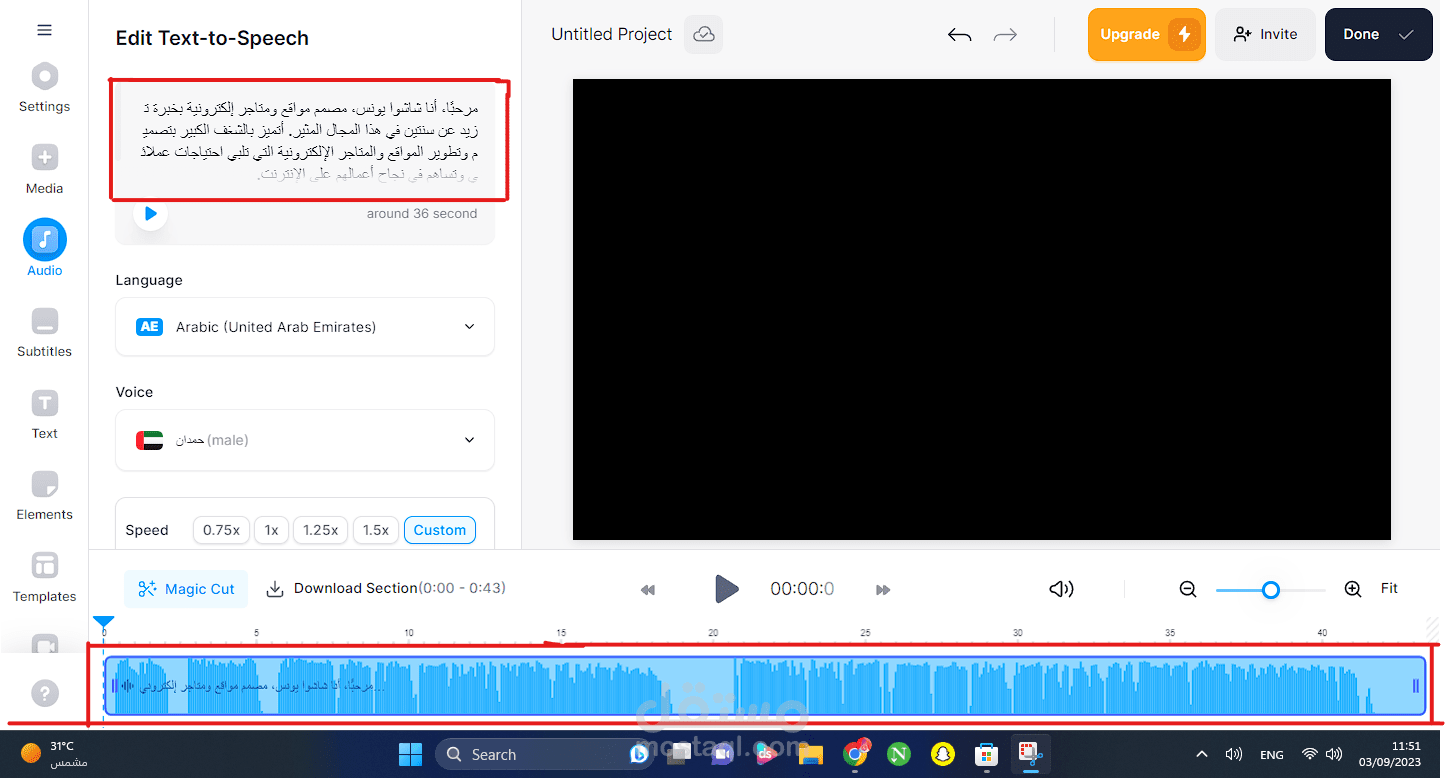Viewport: 1445px width, 778px height.
Task: Skip backward in the timeline
Action: tap(648, 590)
